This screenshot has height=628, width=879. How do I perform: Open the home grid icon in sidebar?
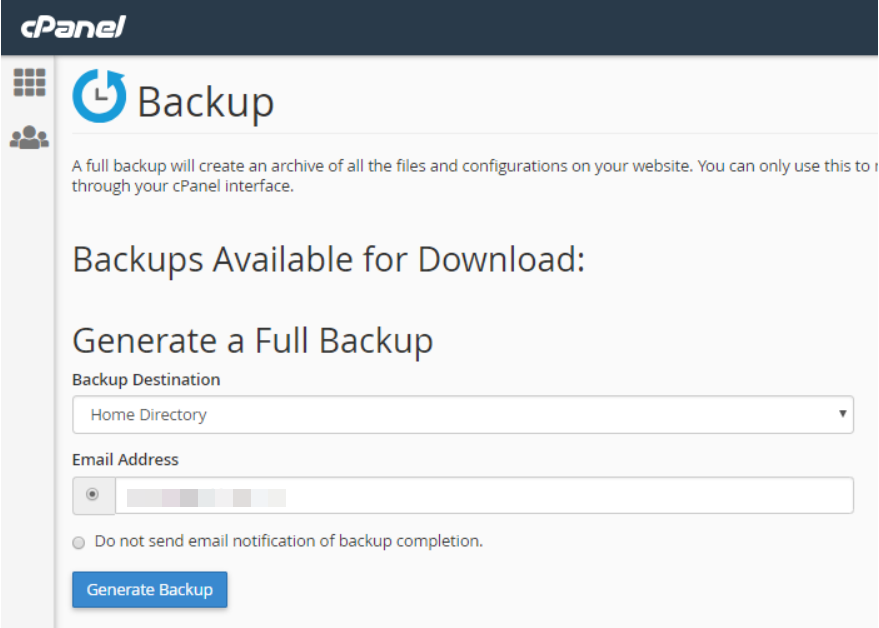[x=29, y=82]
